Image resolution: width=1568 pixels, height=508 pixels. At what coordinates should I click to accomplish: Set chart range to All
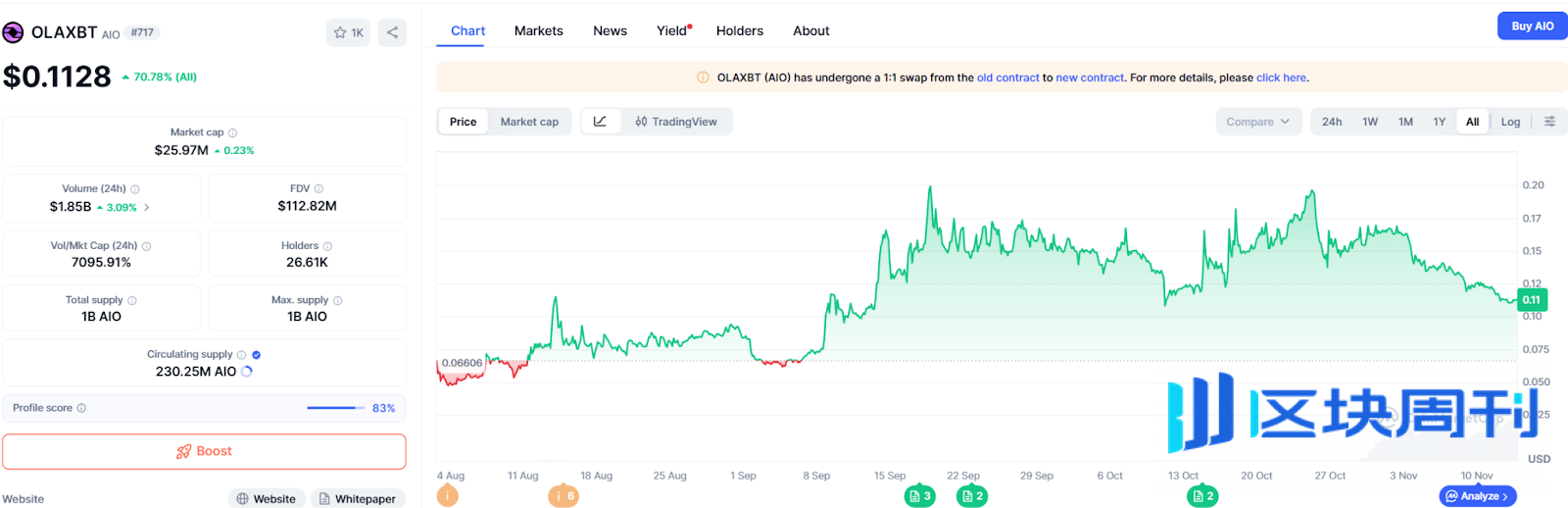[1472, 122]
